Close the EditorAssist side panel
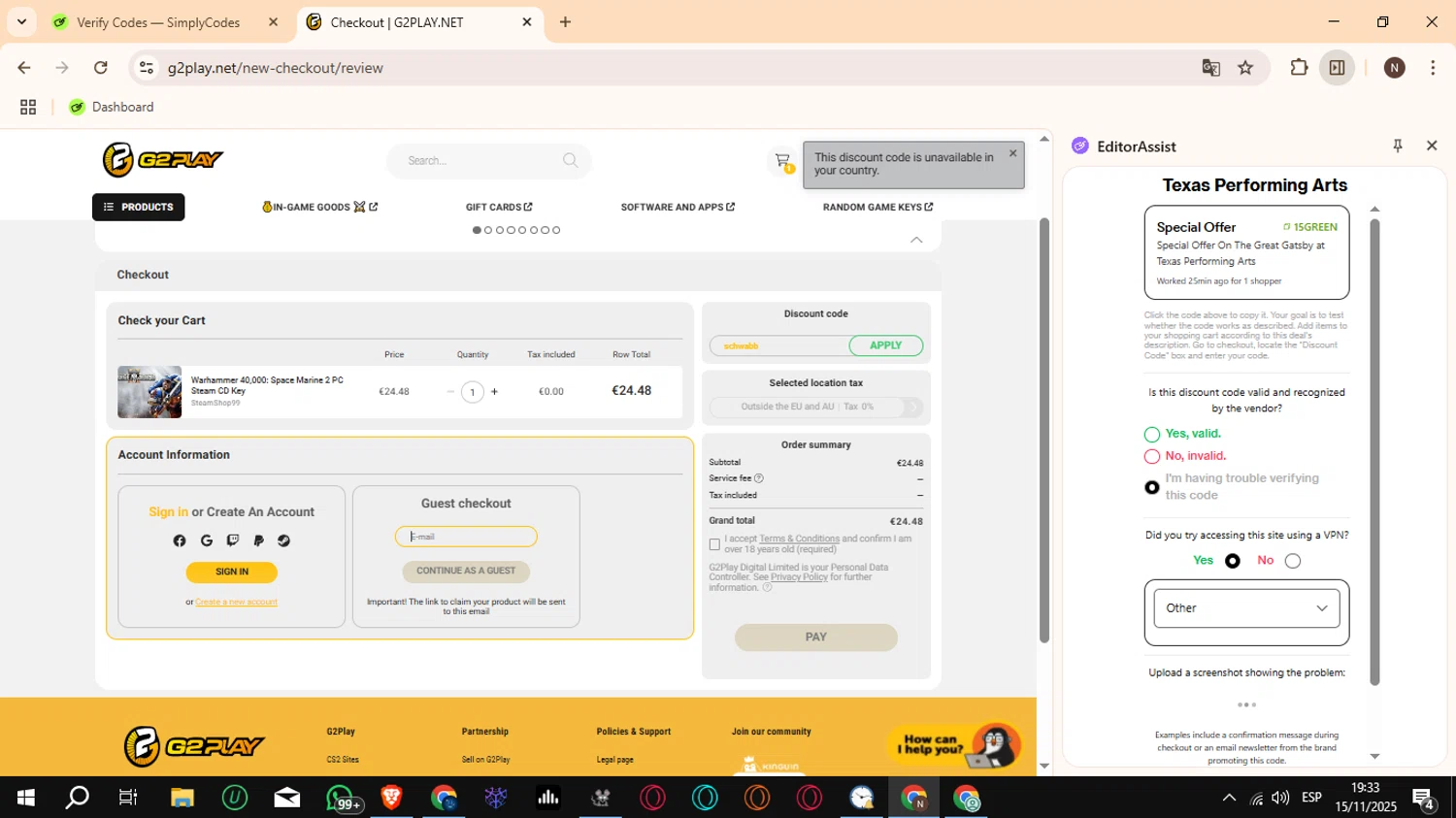This screenshot has width=1456, height=818. click(x=1432, y=146)
